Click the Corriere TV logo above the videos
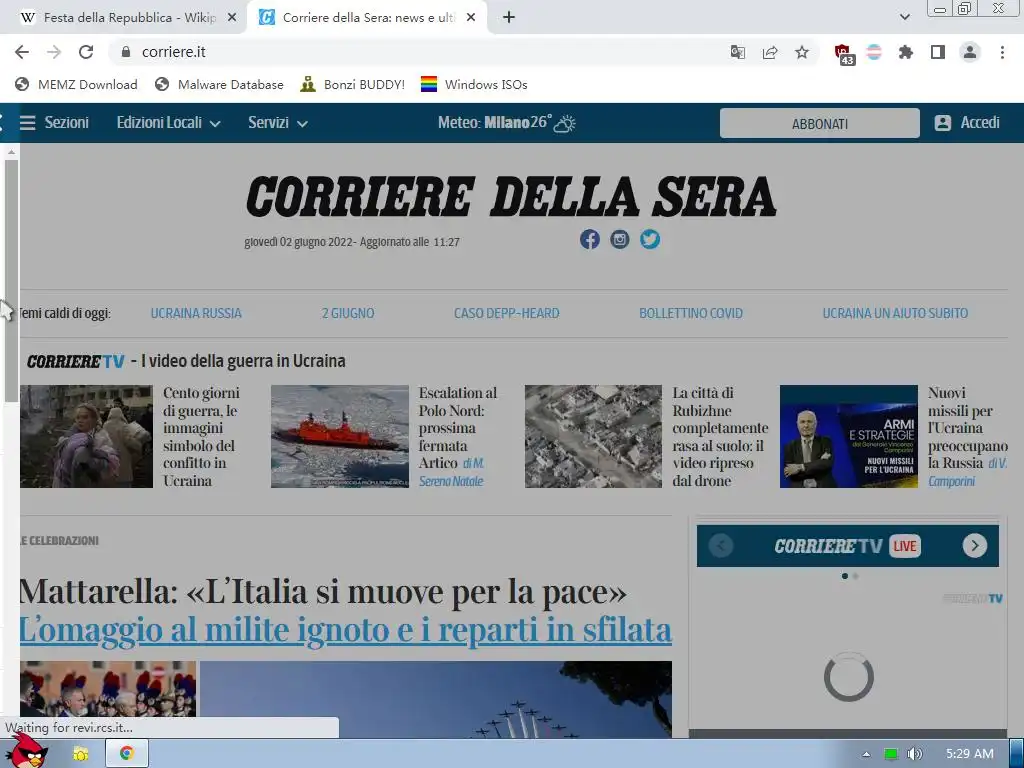The image size is (1024, 768). 75,361
